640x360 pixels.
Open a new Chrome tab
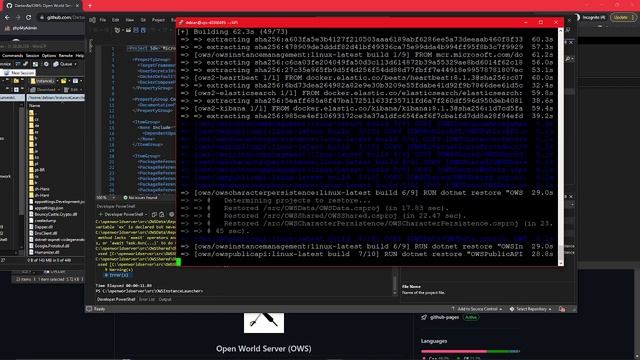(x=90, y=6)
